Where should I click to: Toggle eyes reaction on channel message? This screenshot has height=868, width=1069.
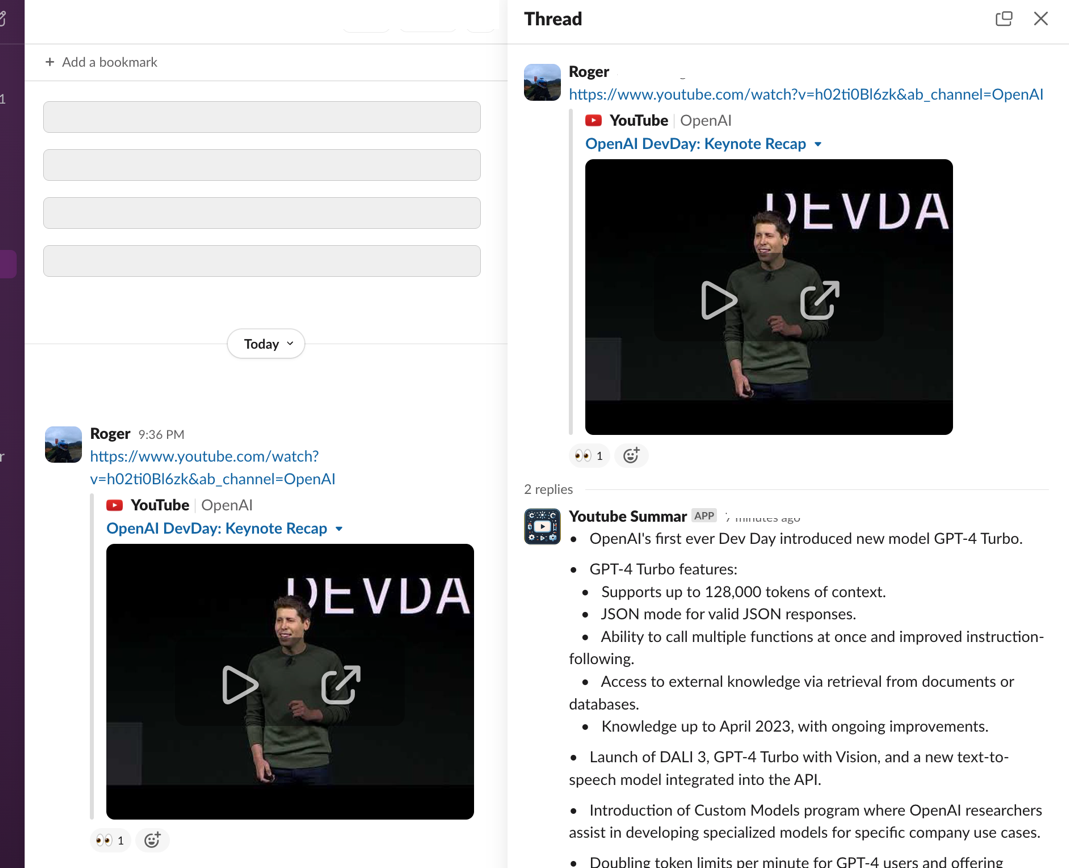(110, 840)
